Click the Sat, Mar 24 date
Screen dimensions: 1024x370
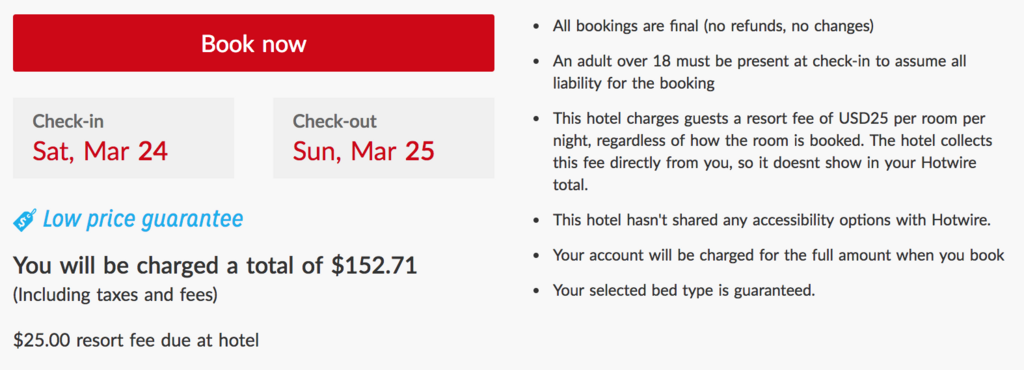click(x=100, y=151)
